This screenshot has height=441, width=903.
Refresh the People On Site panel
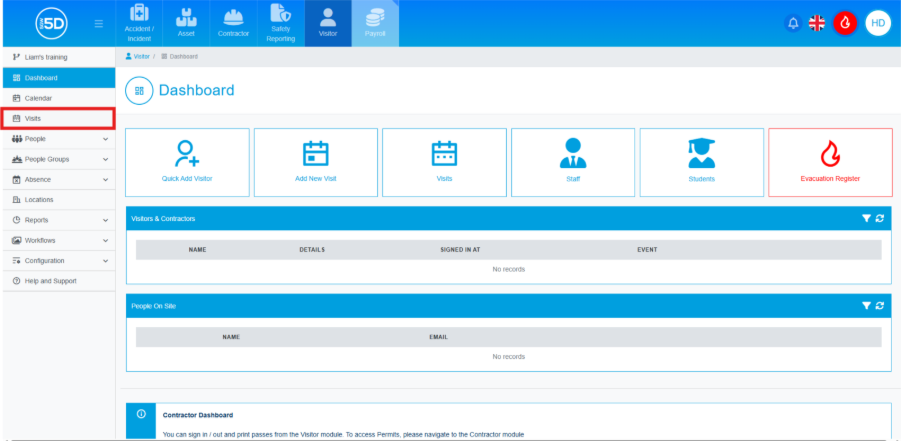point(879,306)
